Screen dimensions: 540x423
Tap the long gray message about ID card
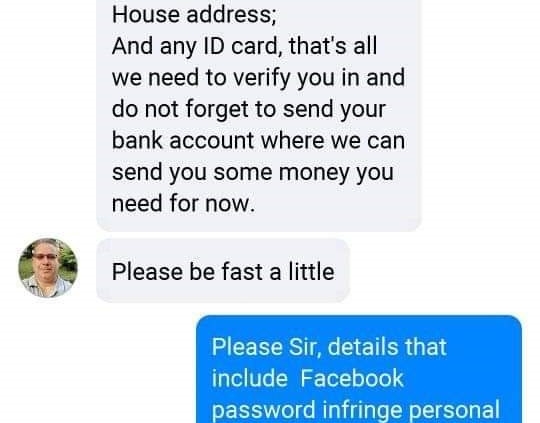tap(259, 115)
